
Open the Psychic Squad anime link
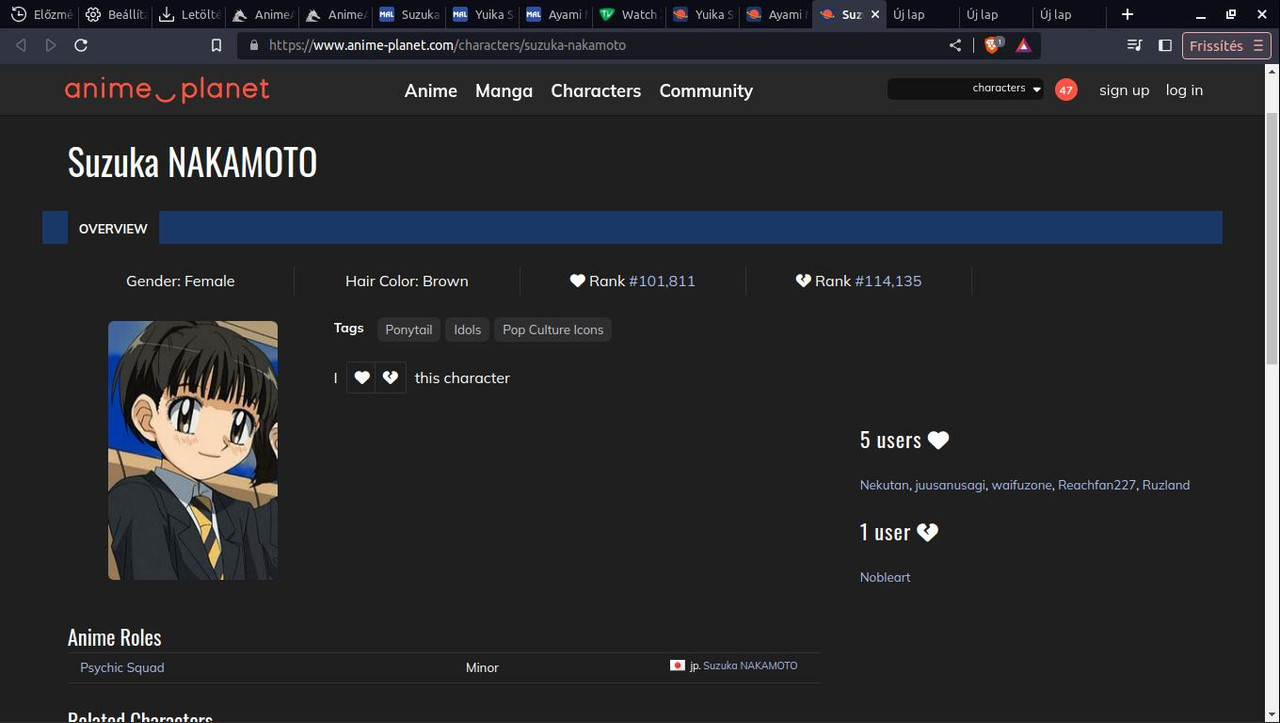[122, 667]
